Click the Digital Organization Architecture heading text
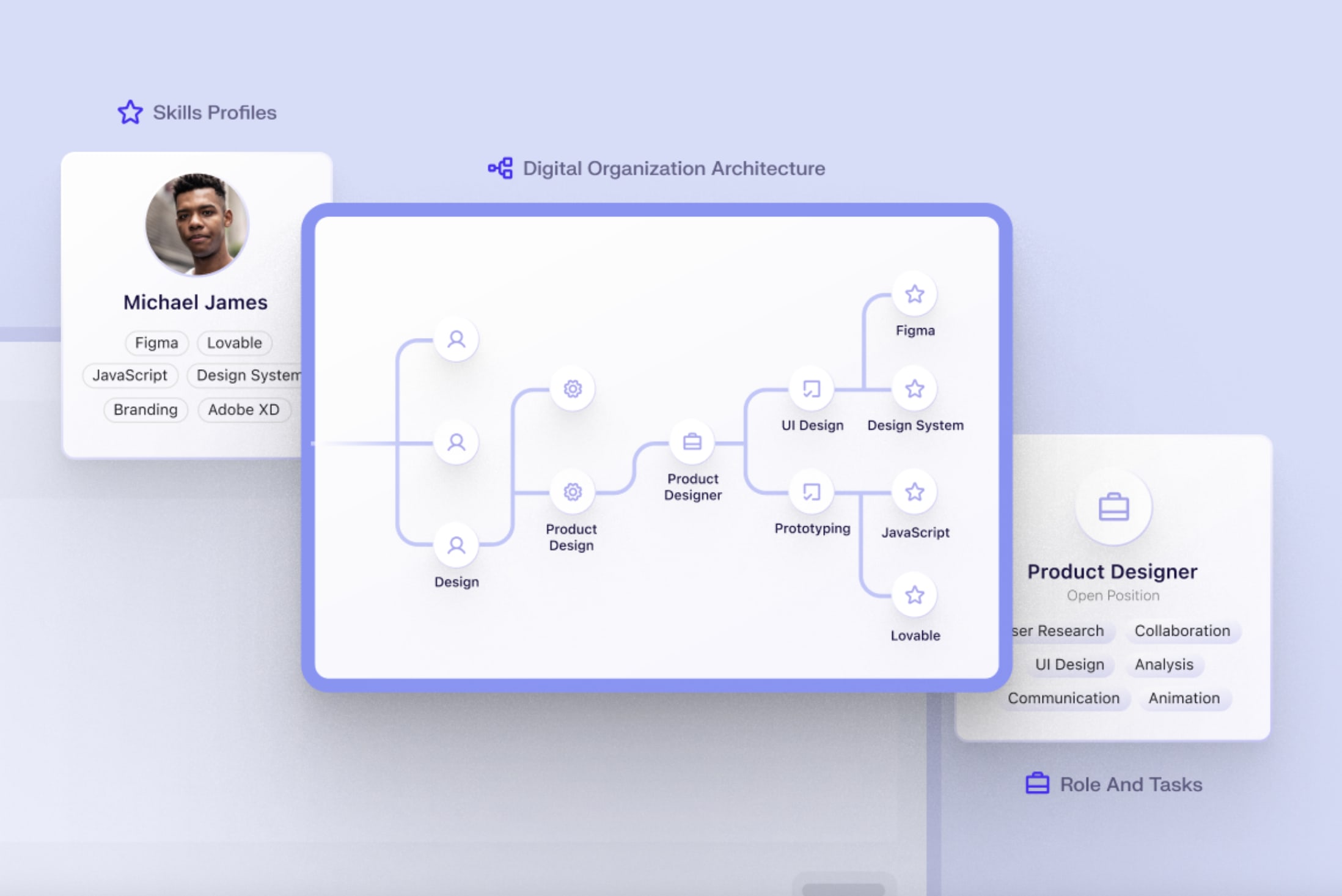The height and width of the screenshot is (896, 1342). (674, 168)
